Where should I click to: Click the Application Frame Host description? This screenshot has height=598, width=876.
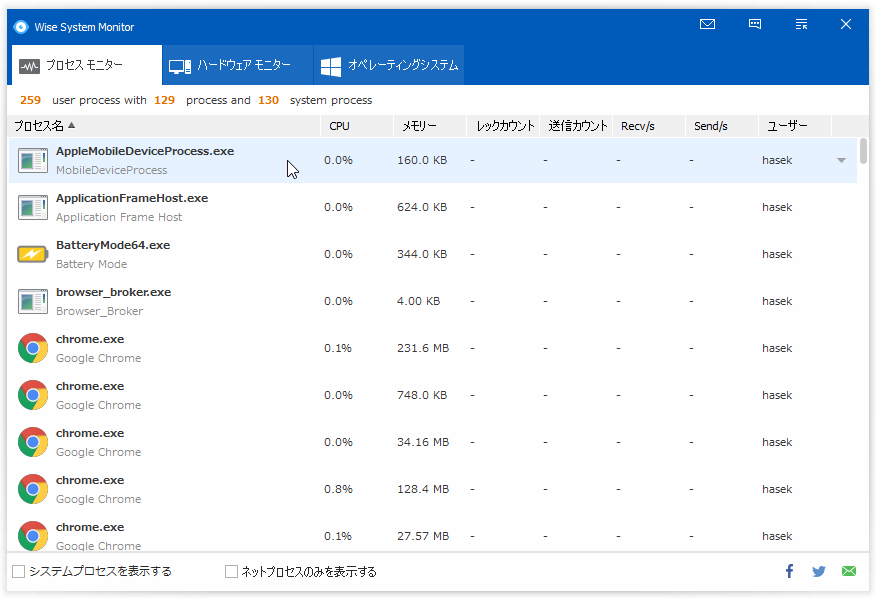(x=119, y=217)
